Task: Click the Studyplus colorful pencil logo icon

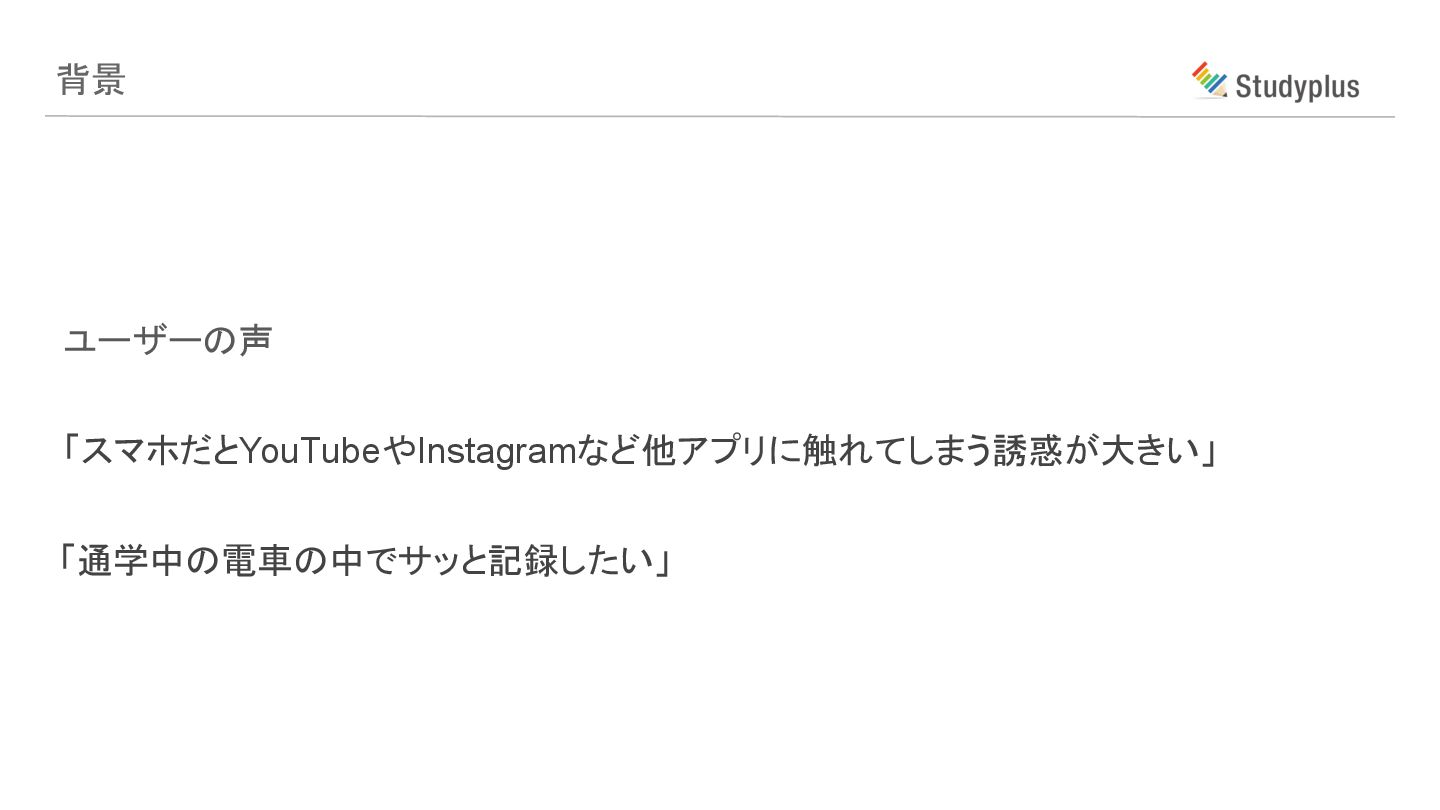Action: coord(1210,80)
